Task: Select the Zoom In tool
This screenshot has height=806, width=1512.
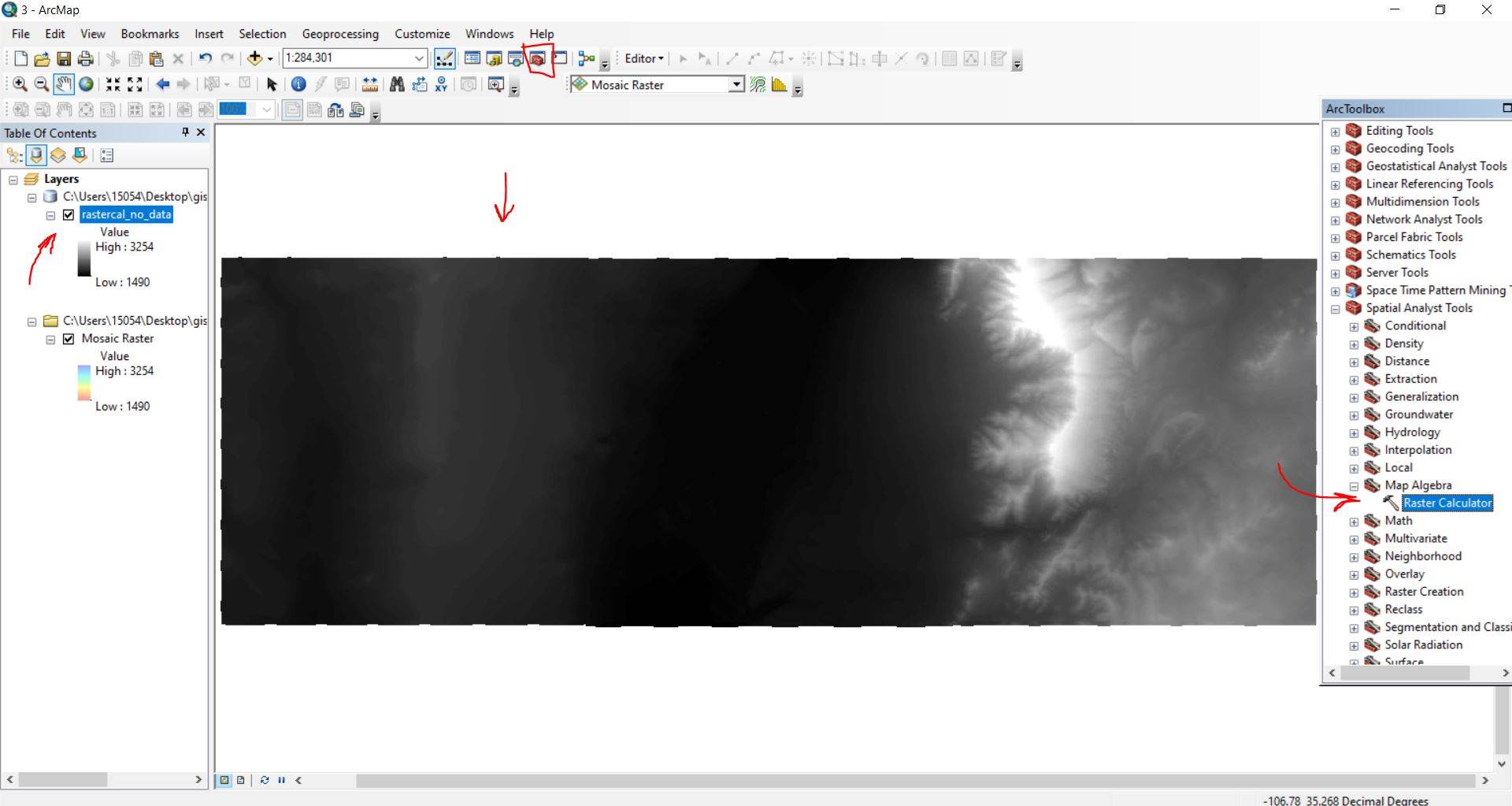Action: 20,84
